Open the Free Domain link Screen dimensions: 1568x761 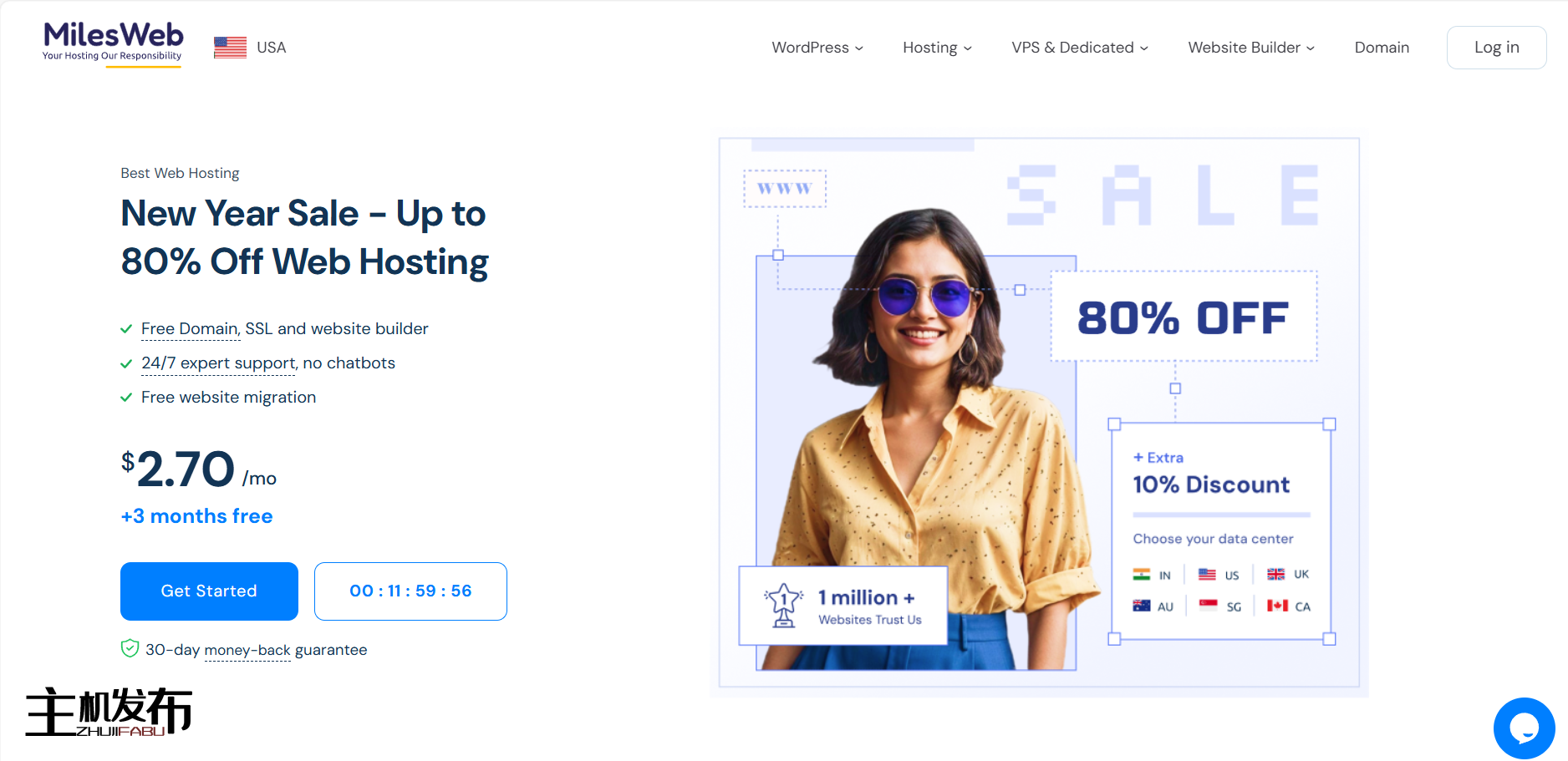click(x=190, y=329)
